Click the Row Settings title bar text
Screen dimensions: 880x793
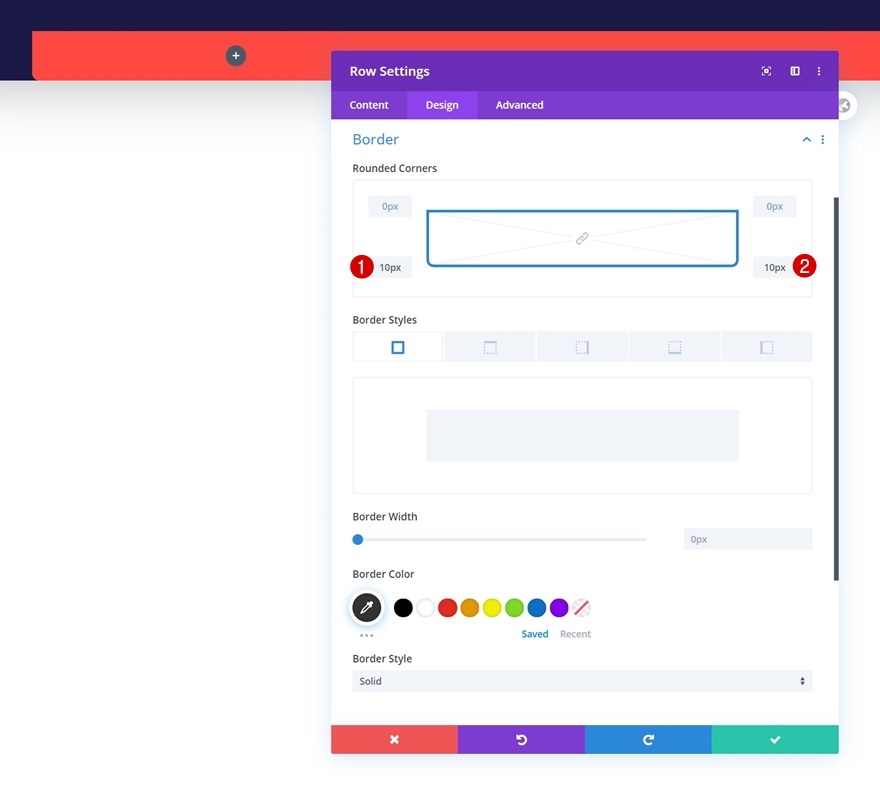coord(389,71)
